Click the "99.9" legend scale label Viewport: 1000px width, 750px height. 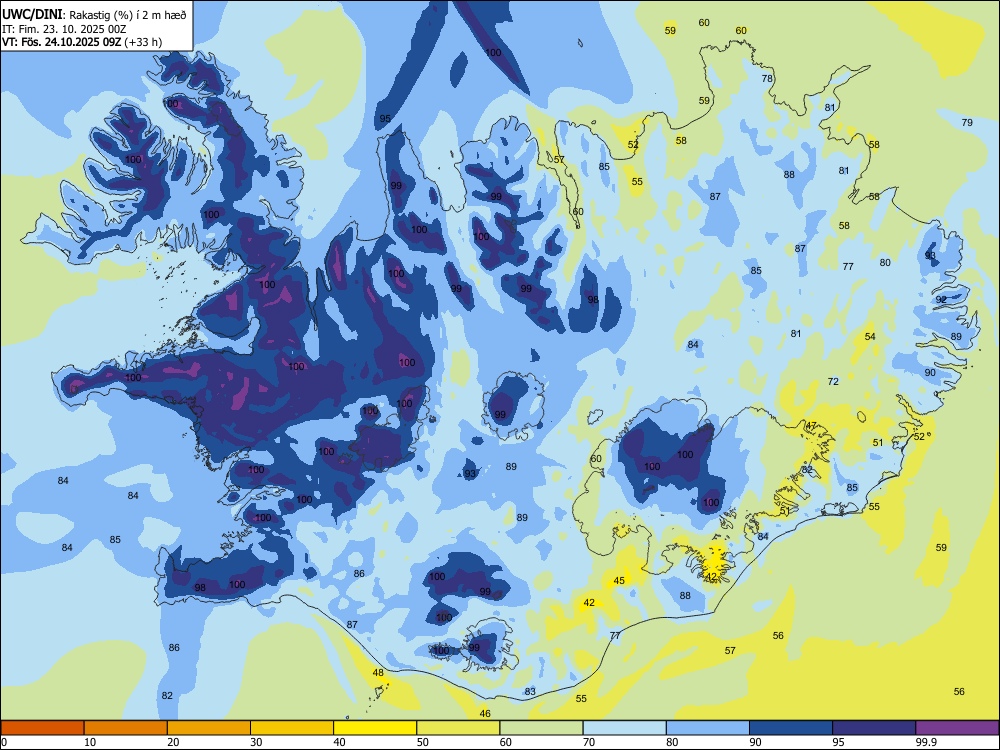[925, 742]
